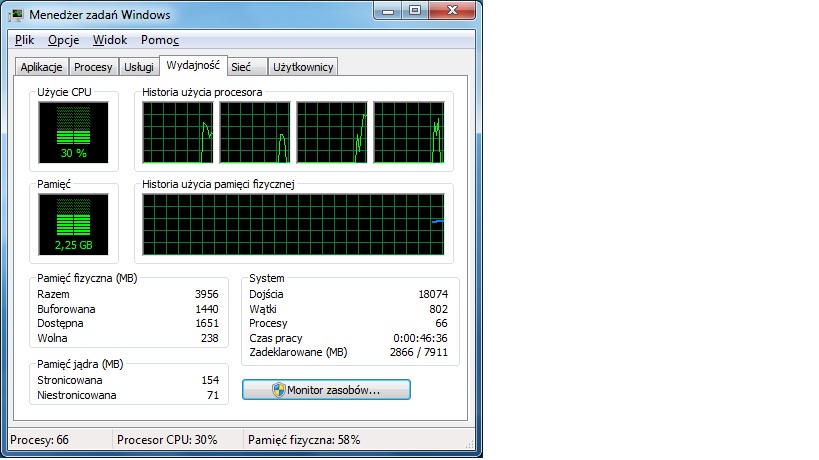The width and height of the screenshot is (819, 460).
Task: Click the Stronicowana label
Action: click(x=69, y=380)
